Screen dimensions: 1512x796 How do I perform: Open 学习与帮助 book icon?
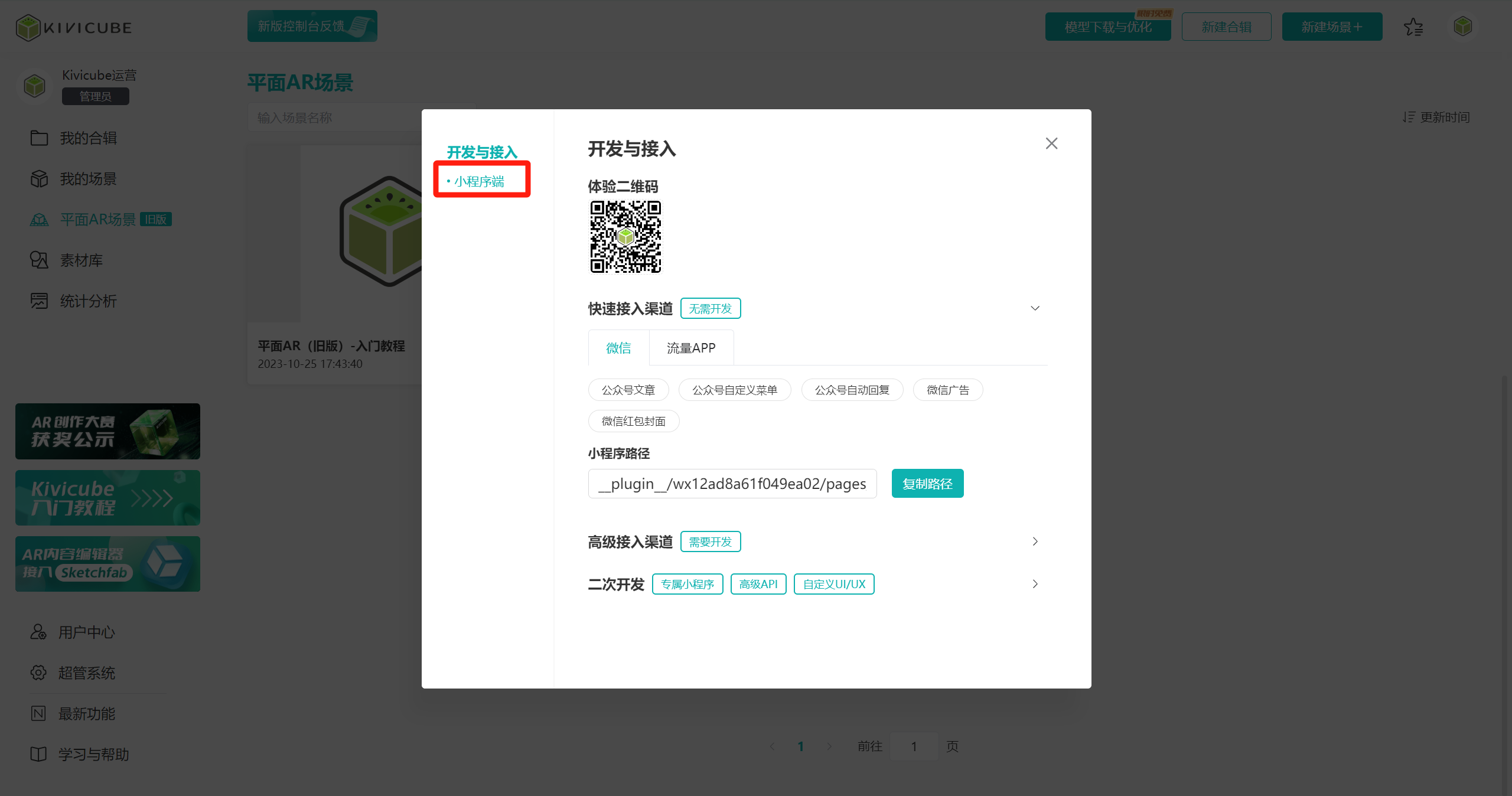(x=38, y=754)
